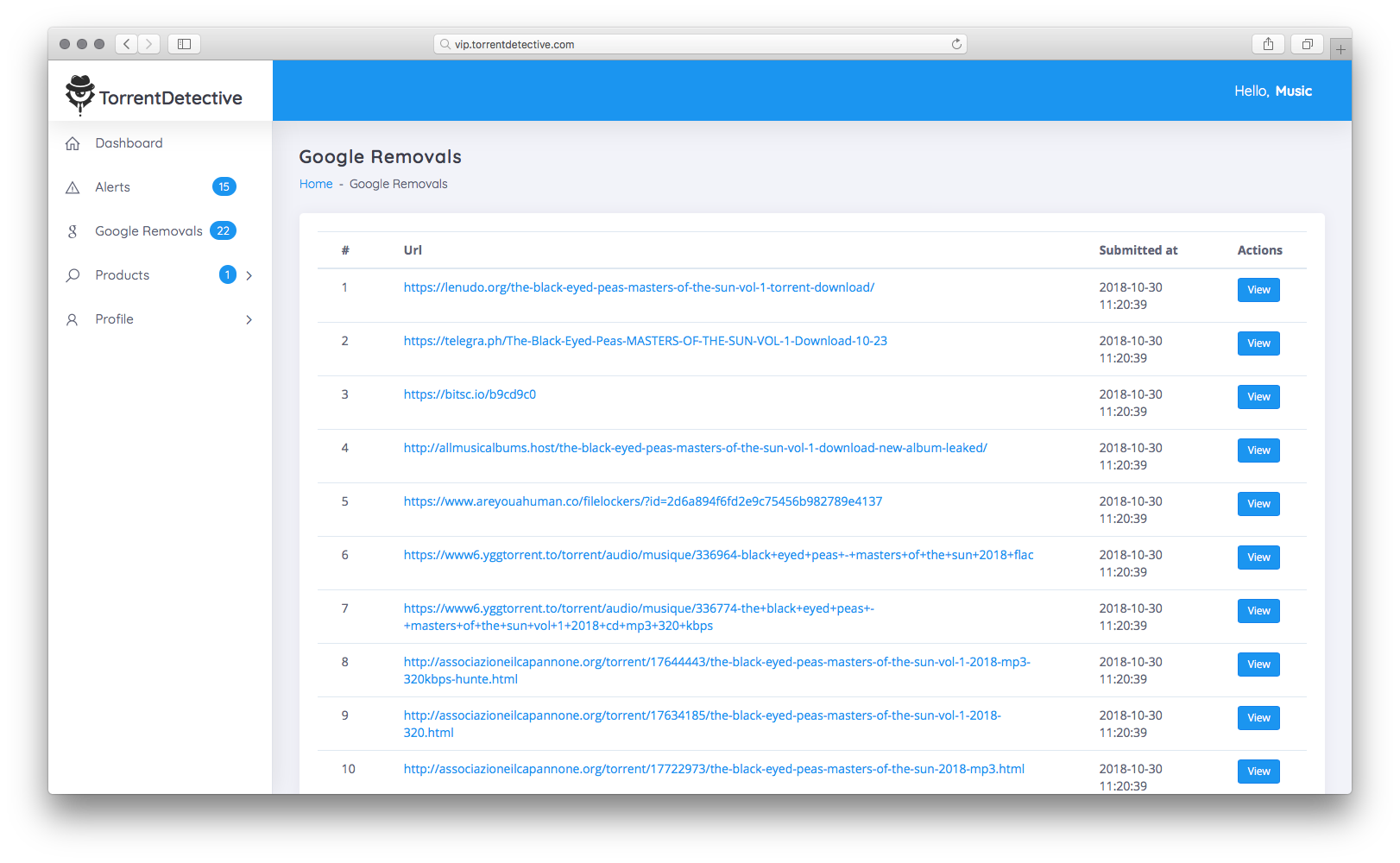Click View button for row 8
This screenshot has width=1400, height=863.
pyautogui.click(x=1258, y=665)
